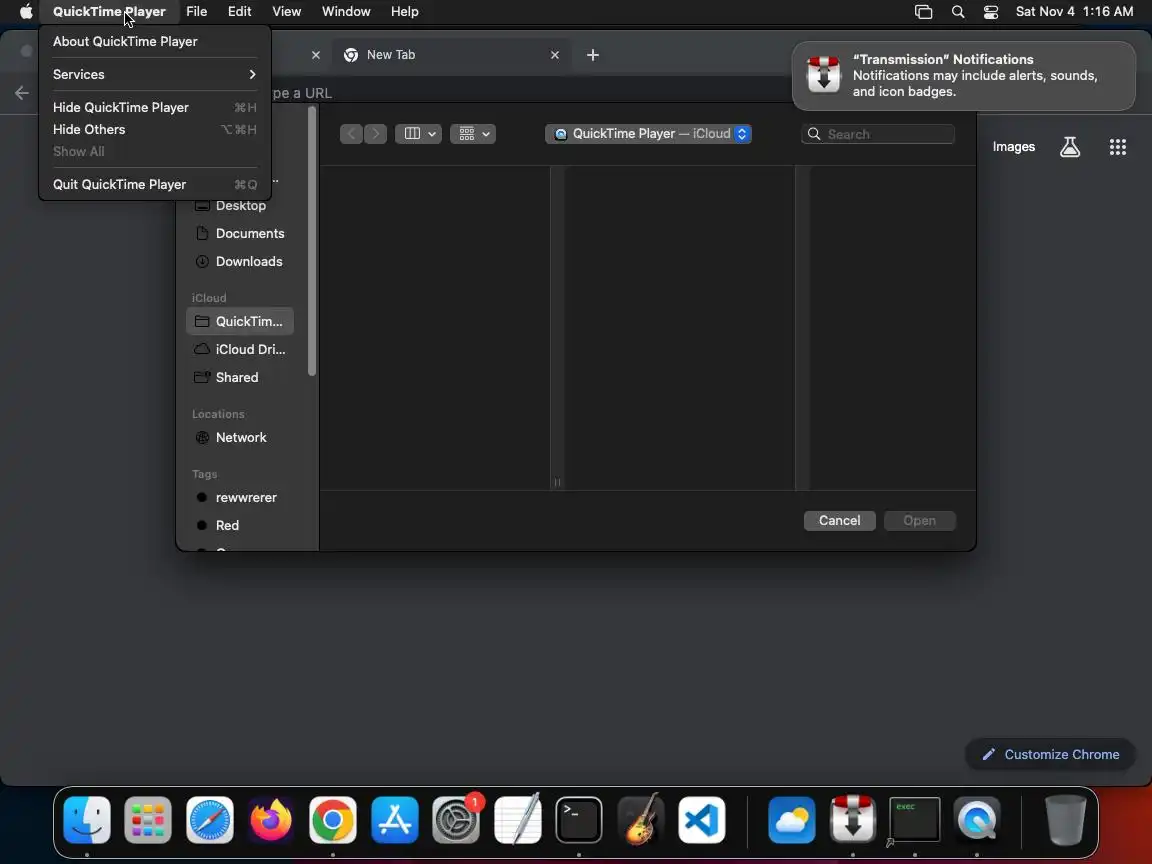The width and height of the screenshot is (1152, 864).
Task: Click the Customize Chrome button
Action: pyautogui.click(x=1051, y=755)
